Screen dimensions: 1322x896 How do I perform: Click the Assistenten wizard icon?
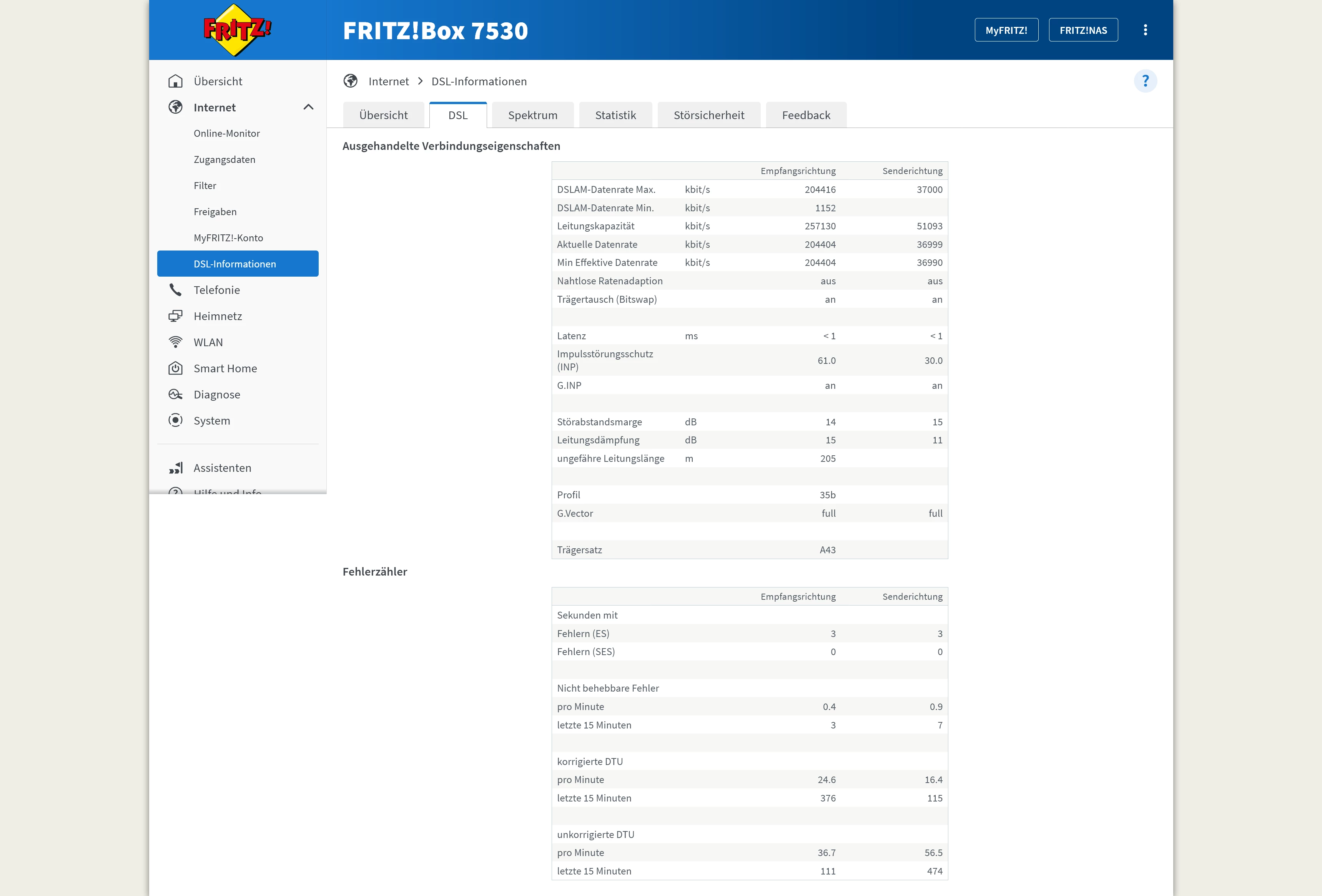point(175,468)
